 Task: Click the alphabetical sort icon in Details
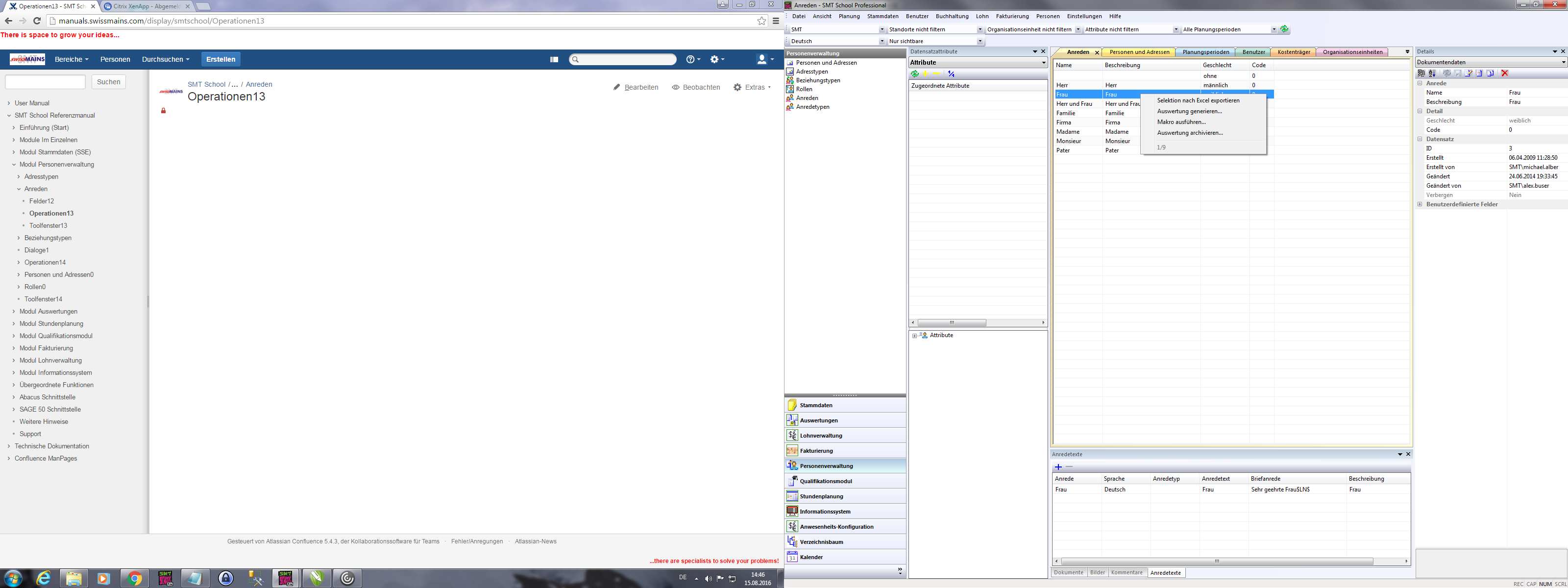(1432, 73)
